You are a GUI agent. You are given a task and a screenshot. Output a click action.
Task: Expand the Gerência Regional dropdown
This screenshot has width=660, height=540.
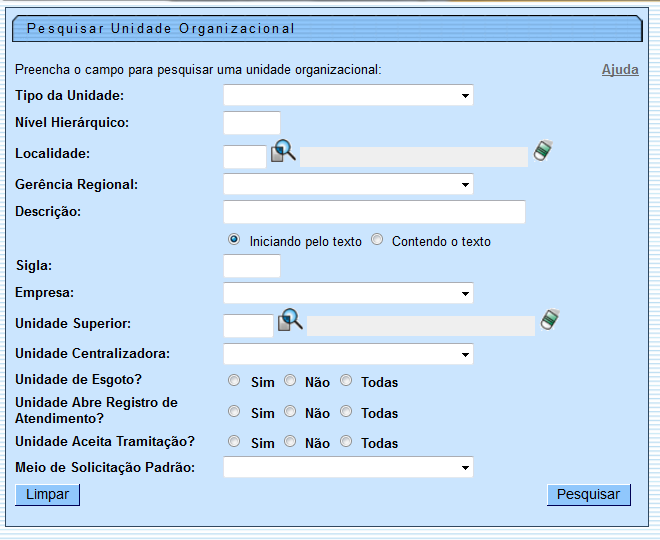tap(348, 184)
